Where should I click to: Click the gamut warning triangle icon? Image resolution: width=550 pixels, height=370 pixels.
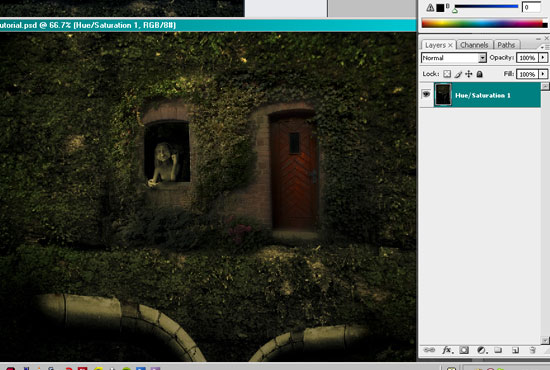pos(430,7)
